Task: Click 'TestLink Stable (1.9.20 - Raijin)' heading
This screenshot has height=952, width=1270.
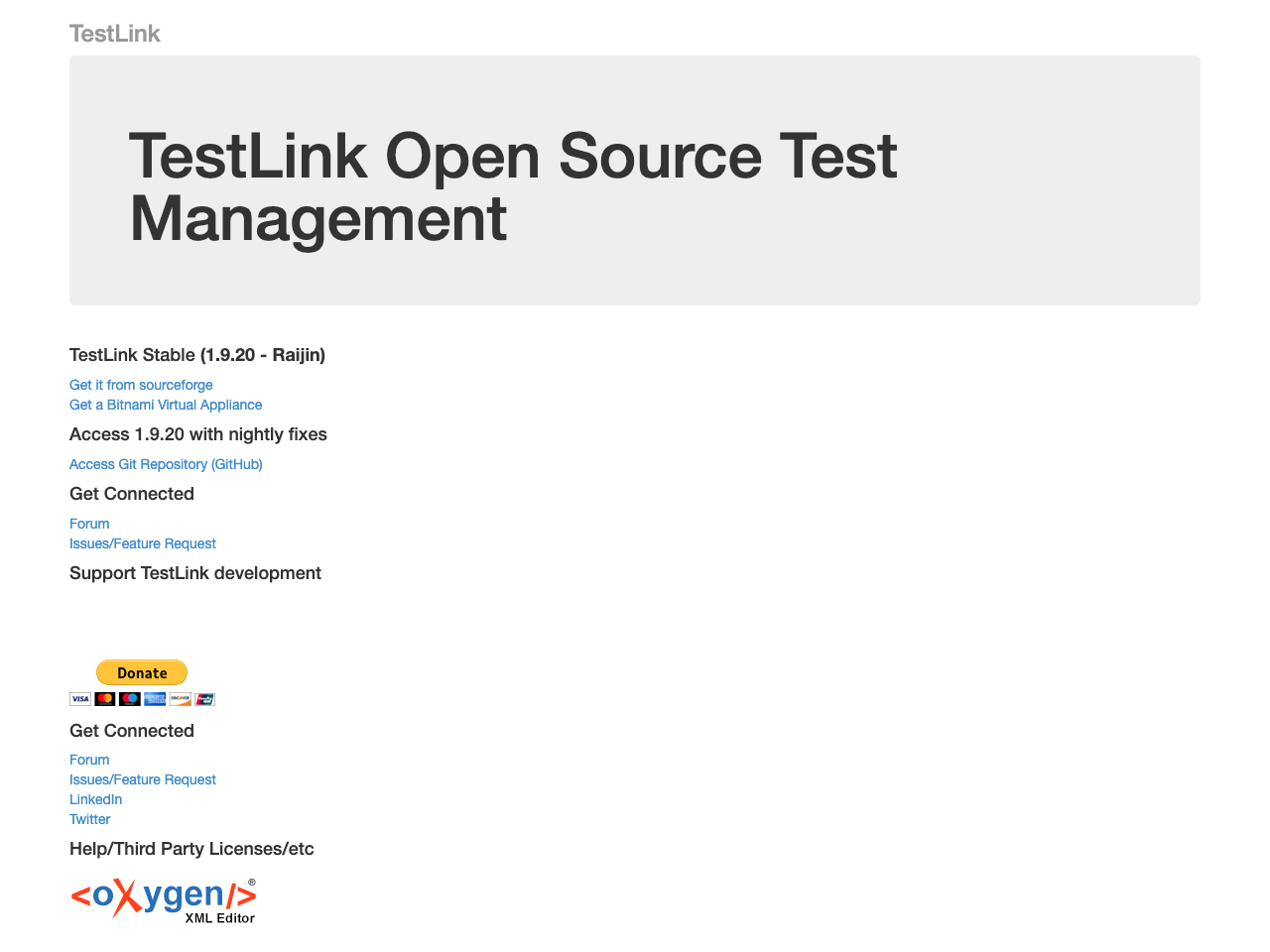Action: (197, 355)
